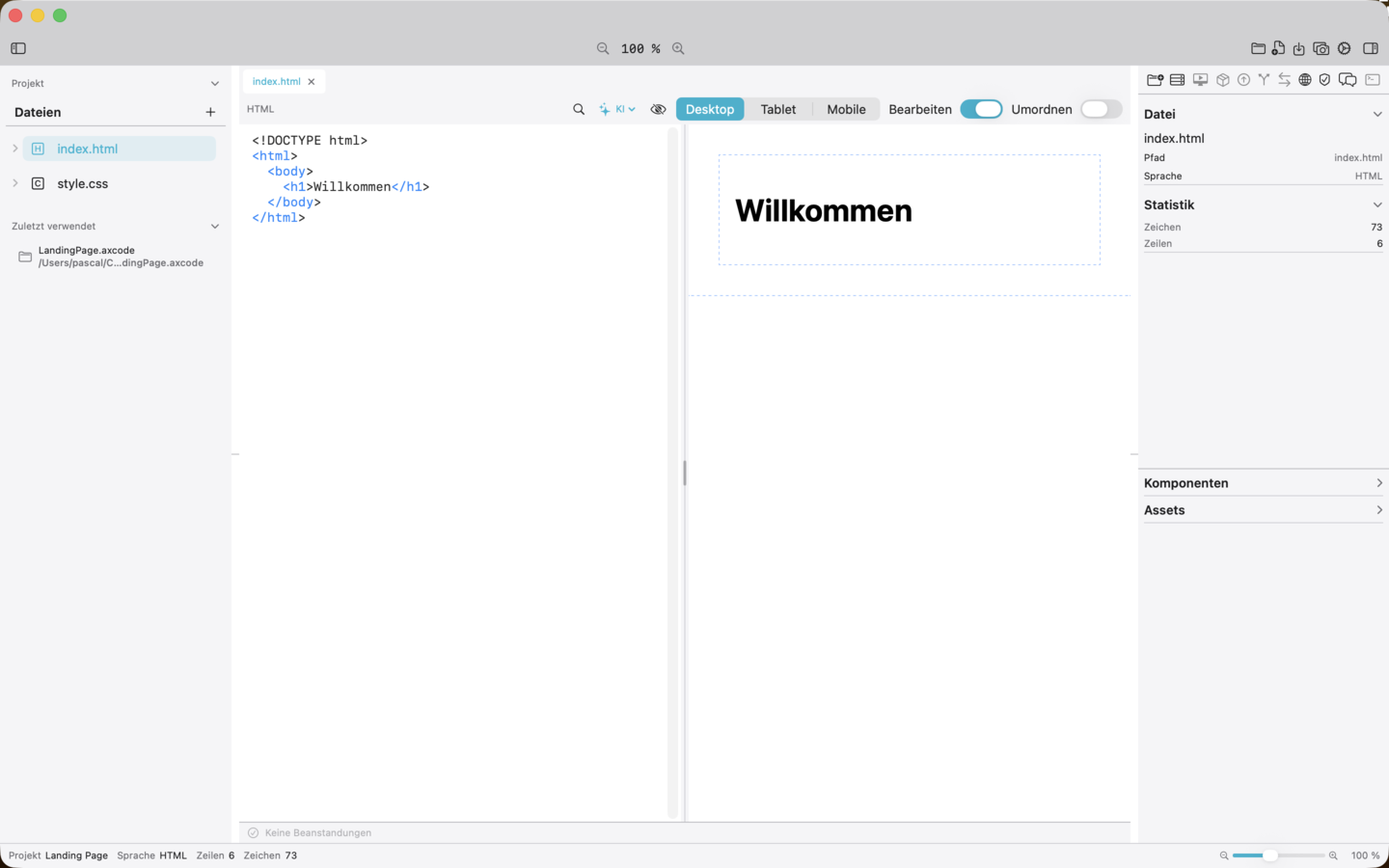
Task: Open the terminal icon in the inspector
Action: pyautogui.click(x=1373, y=80)
